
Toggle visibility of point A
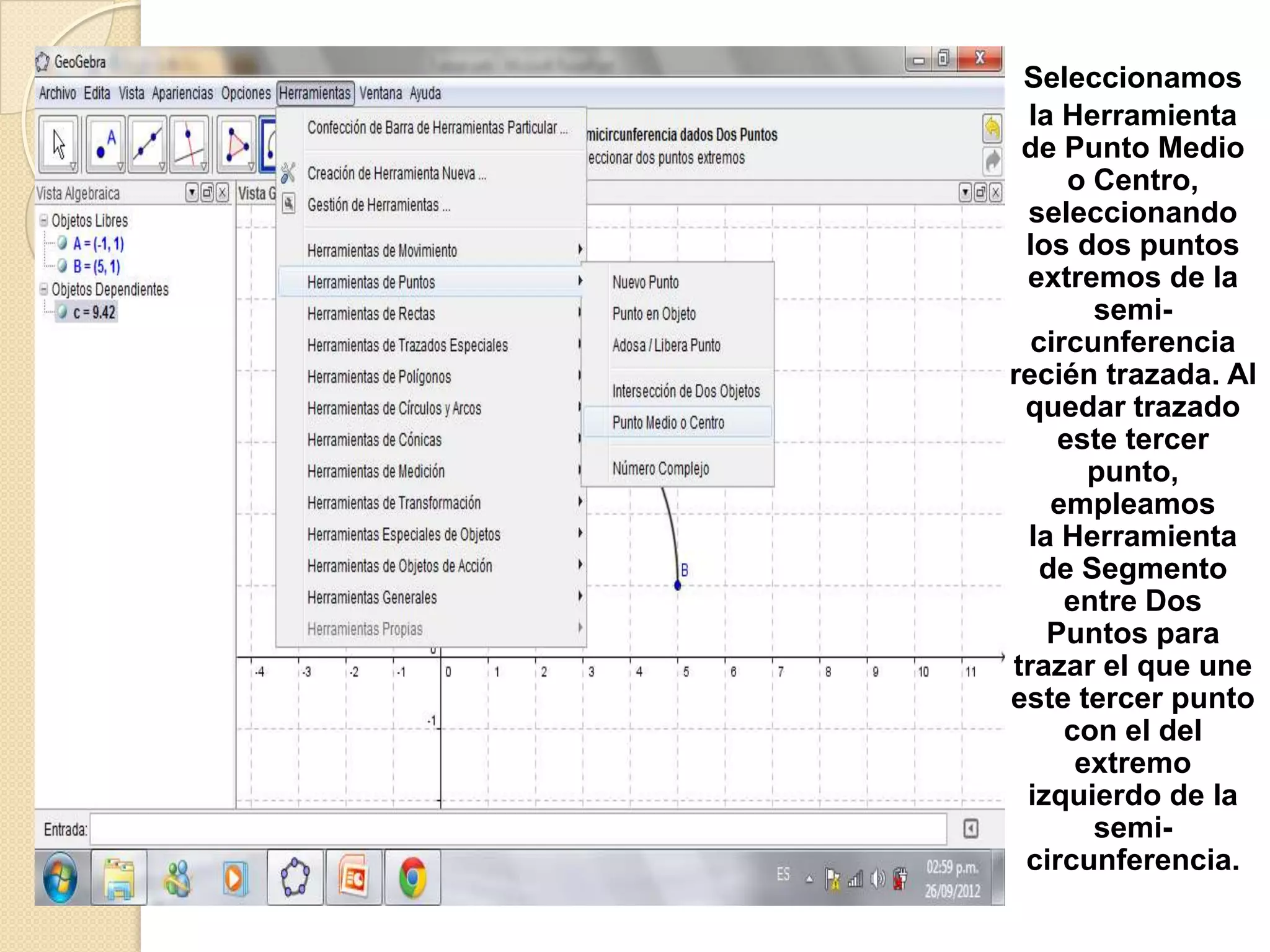pos(62,243)
